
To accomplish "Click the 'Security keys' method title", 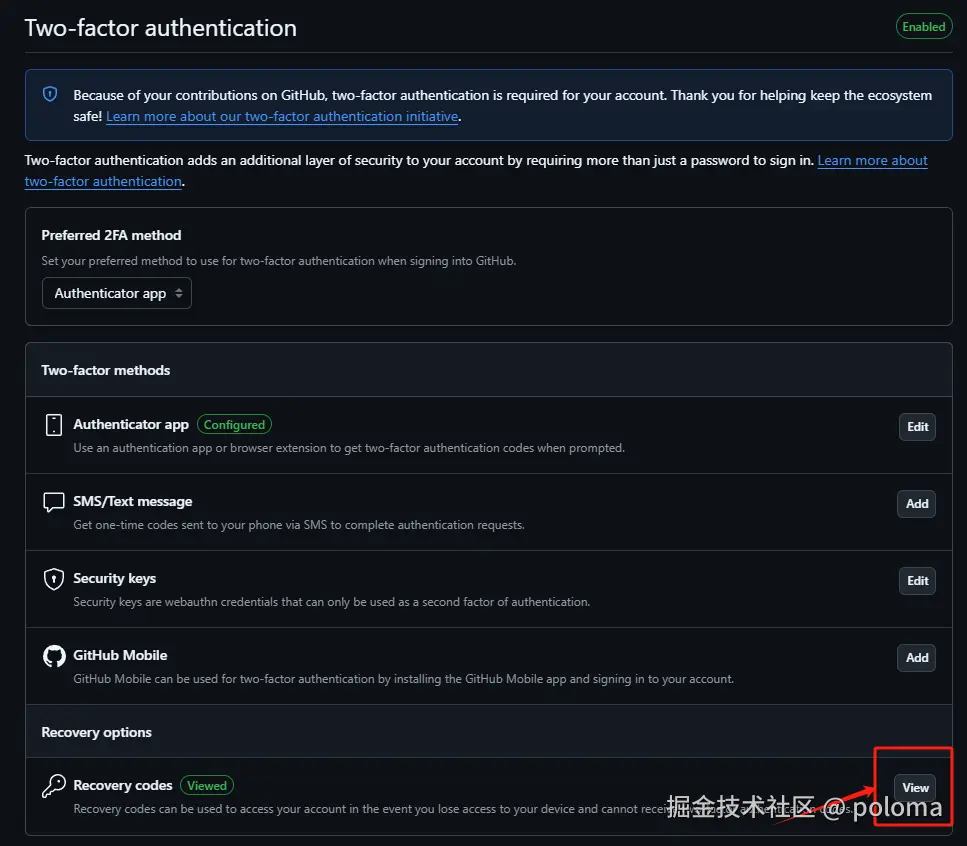I will click(x=115, y=578).
